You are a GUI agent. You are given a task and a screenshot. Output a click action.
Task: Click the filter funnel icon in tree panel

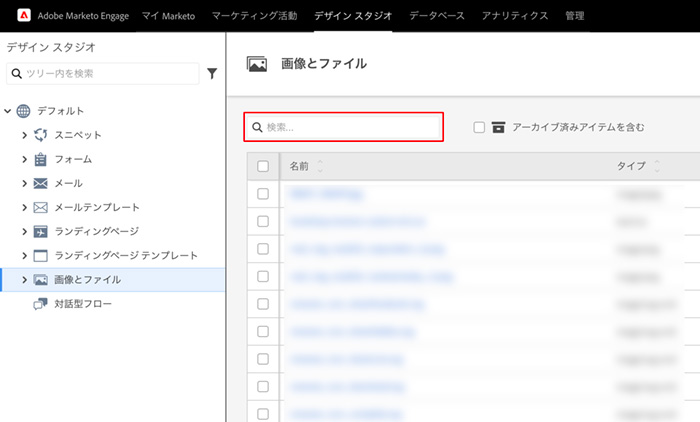[212, 73]
